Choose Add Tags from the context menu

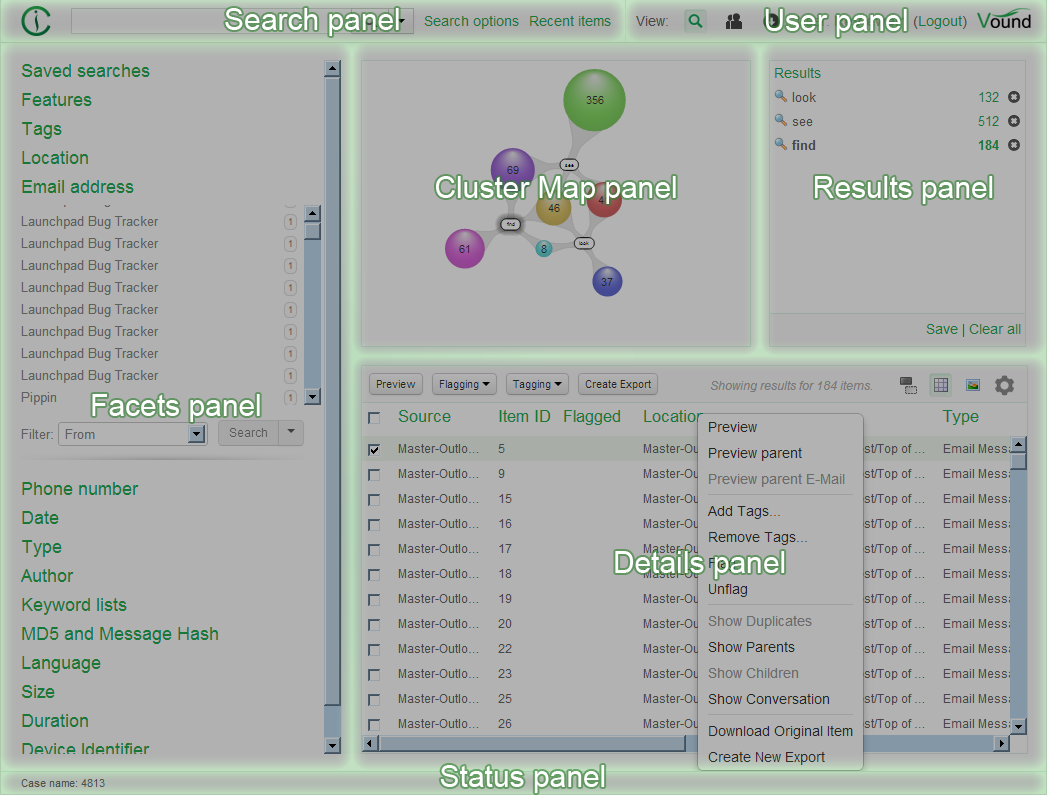(x=744, y=511)
